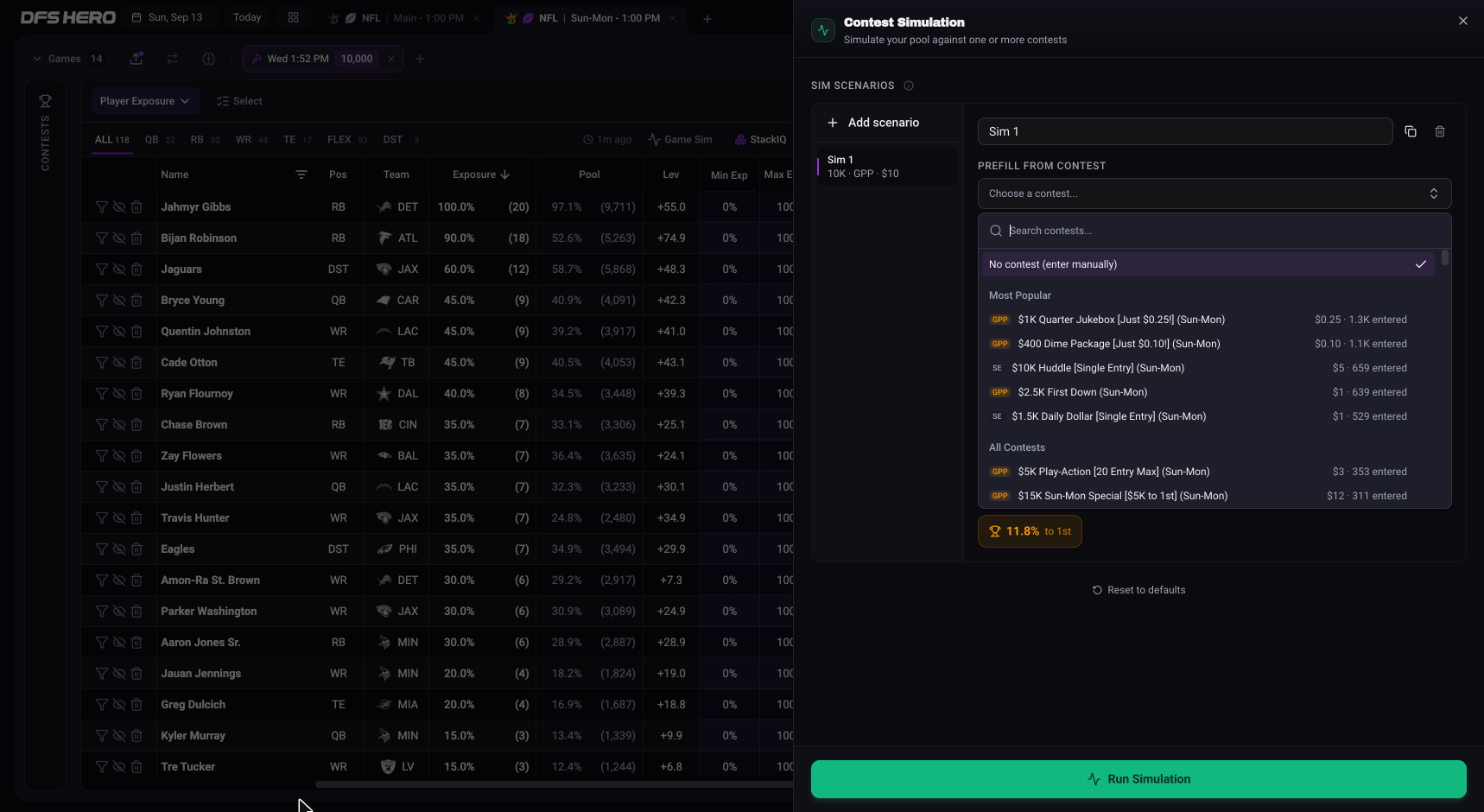Image resolution: width=1484 pixels, height=812 pixels.
Task: Expand the Games 14 dropdown
Action: pyautogui.click(x=68, y=59)
